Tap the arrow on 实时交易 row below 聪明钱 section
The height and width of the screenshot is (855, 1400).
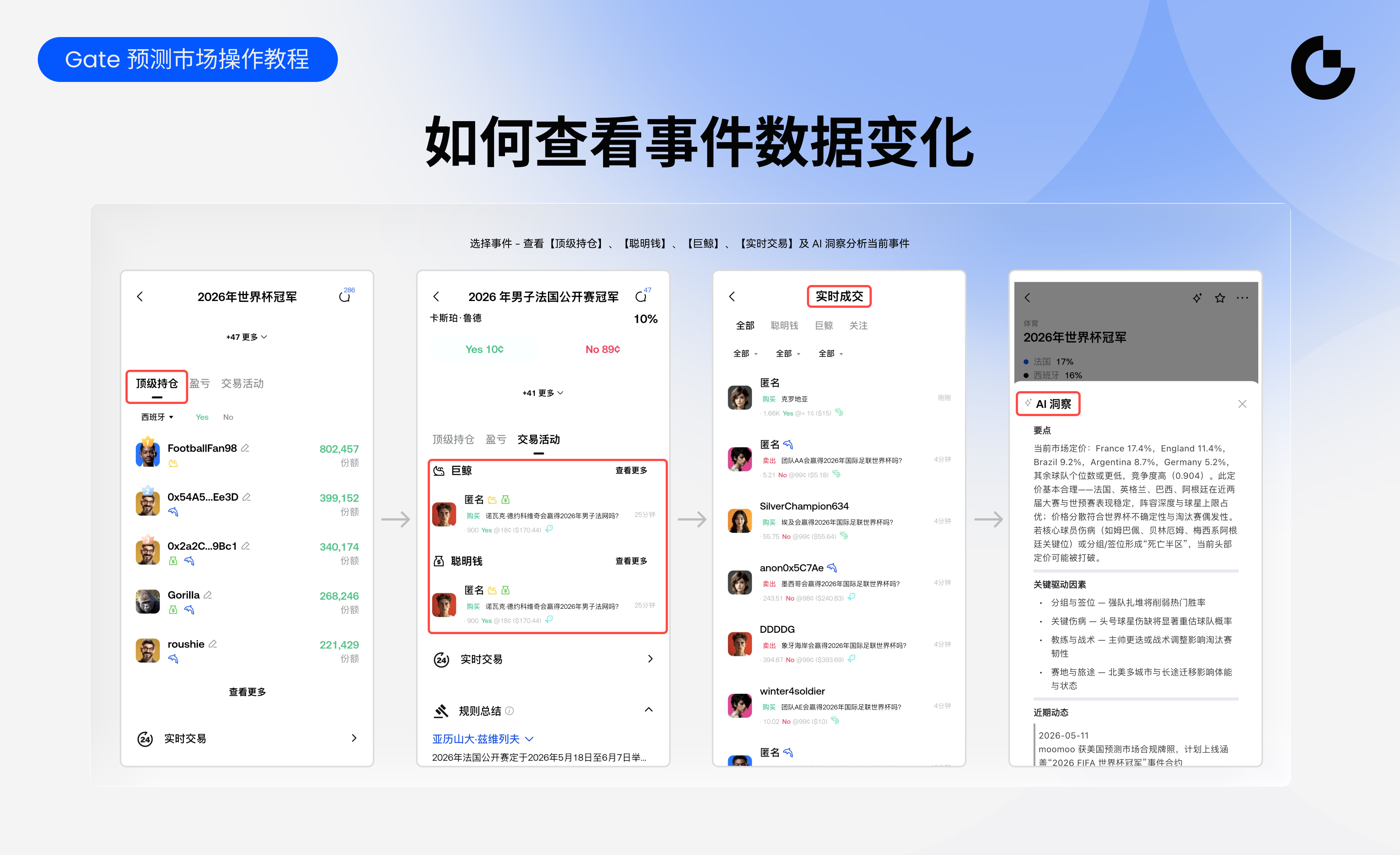(x=650, y=658)
